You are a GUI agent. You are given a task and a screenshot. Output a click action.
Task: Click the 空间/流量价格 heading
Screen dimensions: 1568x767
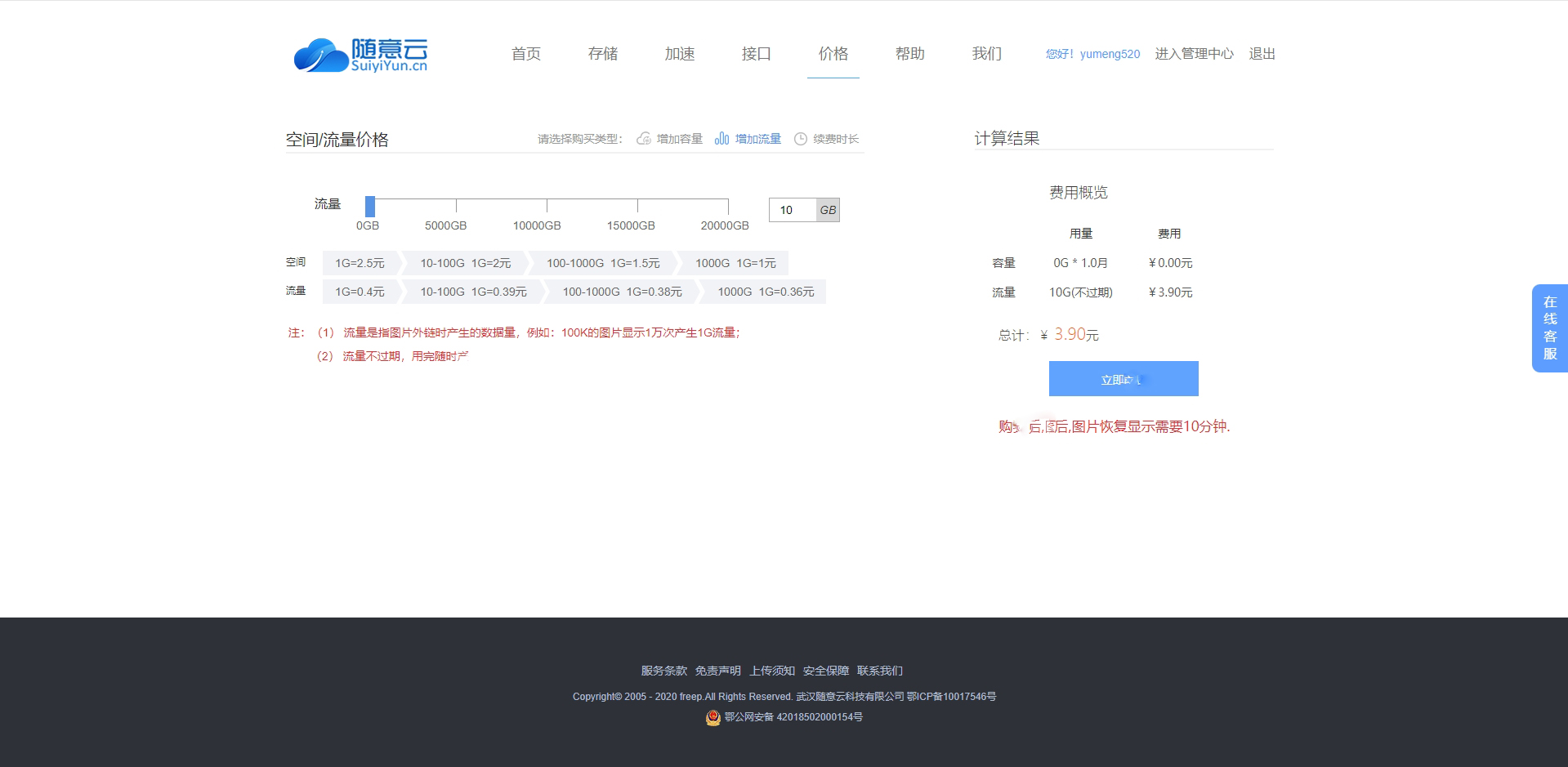pos(337,140)
